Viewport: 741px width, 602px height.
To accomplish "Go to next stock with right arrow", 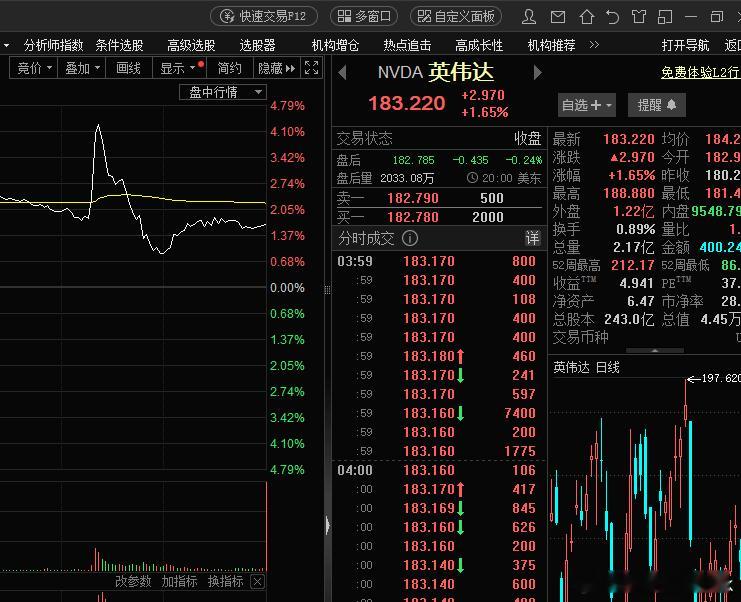I will click(x=537, y=73).
